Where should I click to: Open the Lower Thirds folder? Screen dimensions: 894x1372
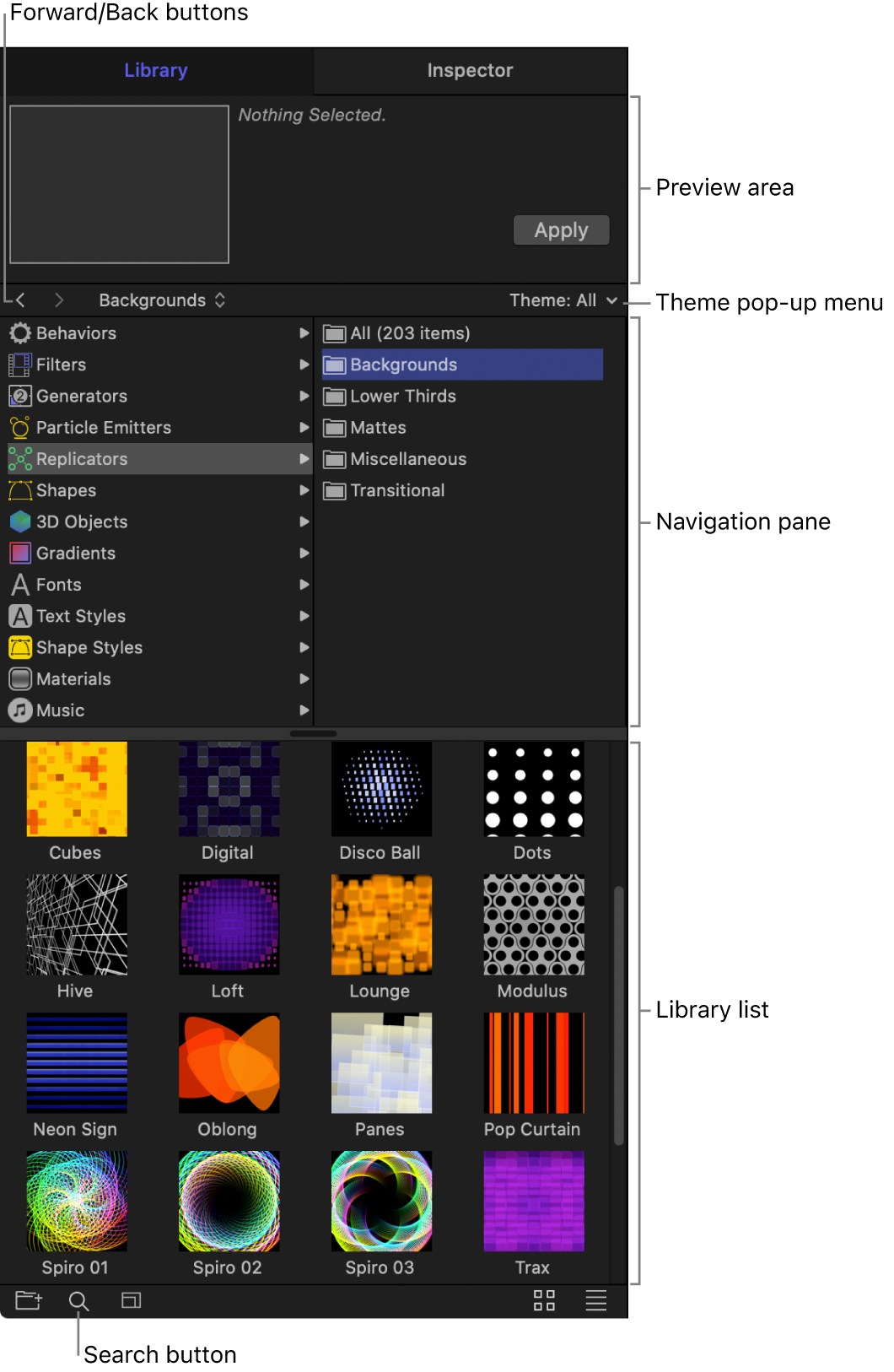pyautogui.click(x=402, y=397)
